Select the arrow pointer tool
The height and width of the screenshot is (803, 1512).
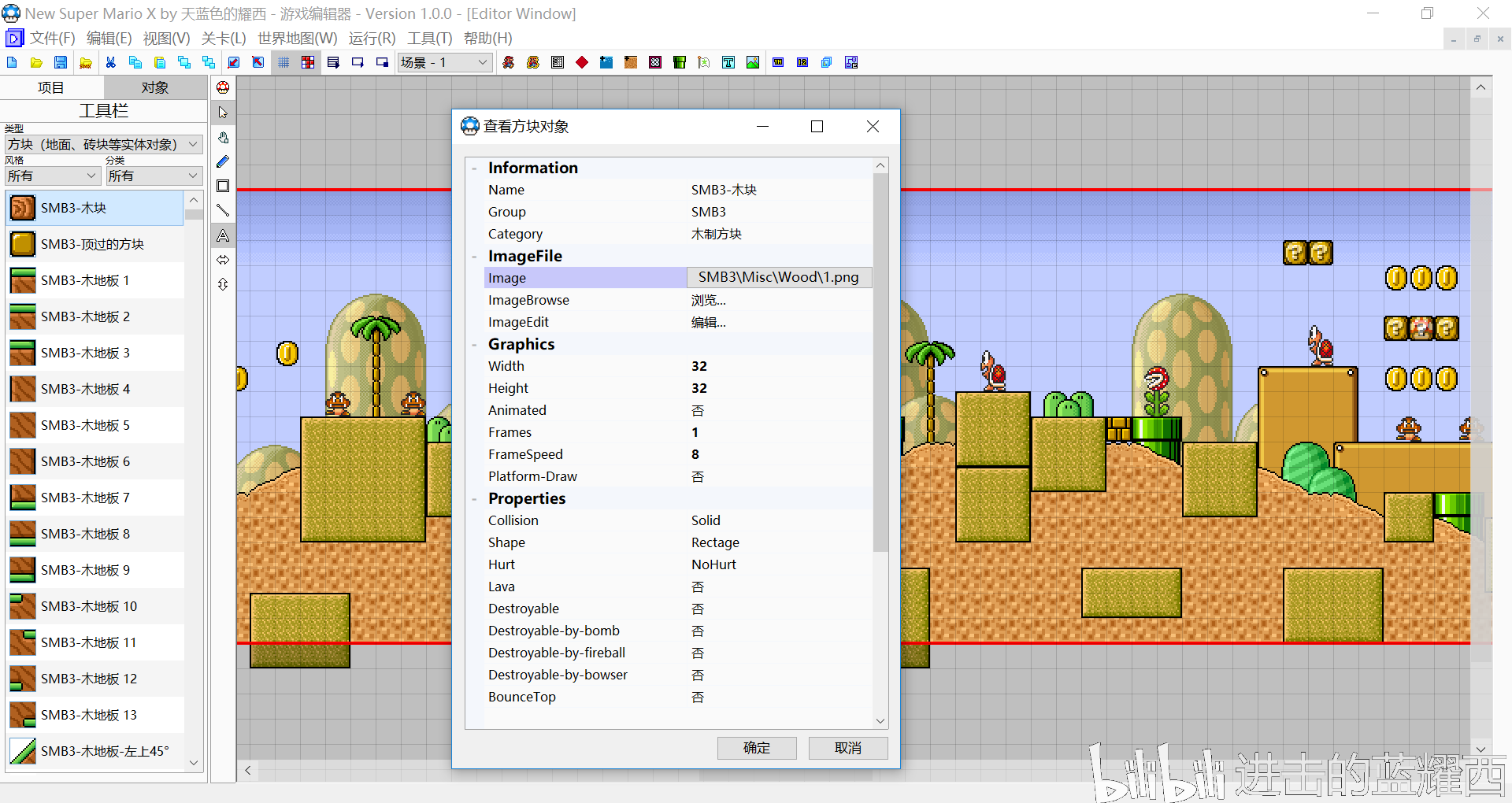coord(224,113)
